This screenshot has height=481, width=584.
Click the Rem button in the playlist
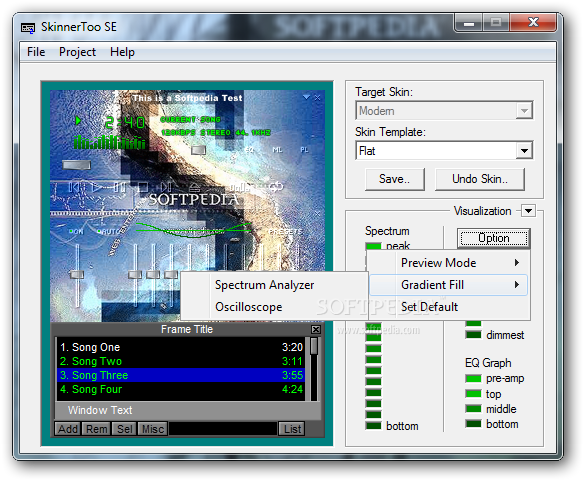96,429
